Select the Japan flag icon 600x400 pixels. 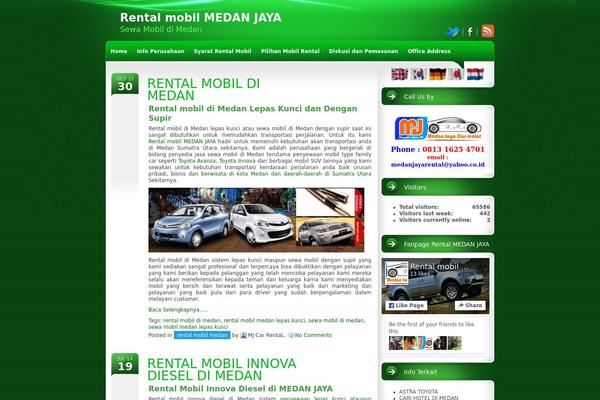pos(456,74)
